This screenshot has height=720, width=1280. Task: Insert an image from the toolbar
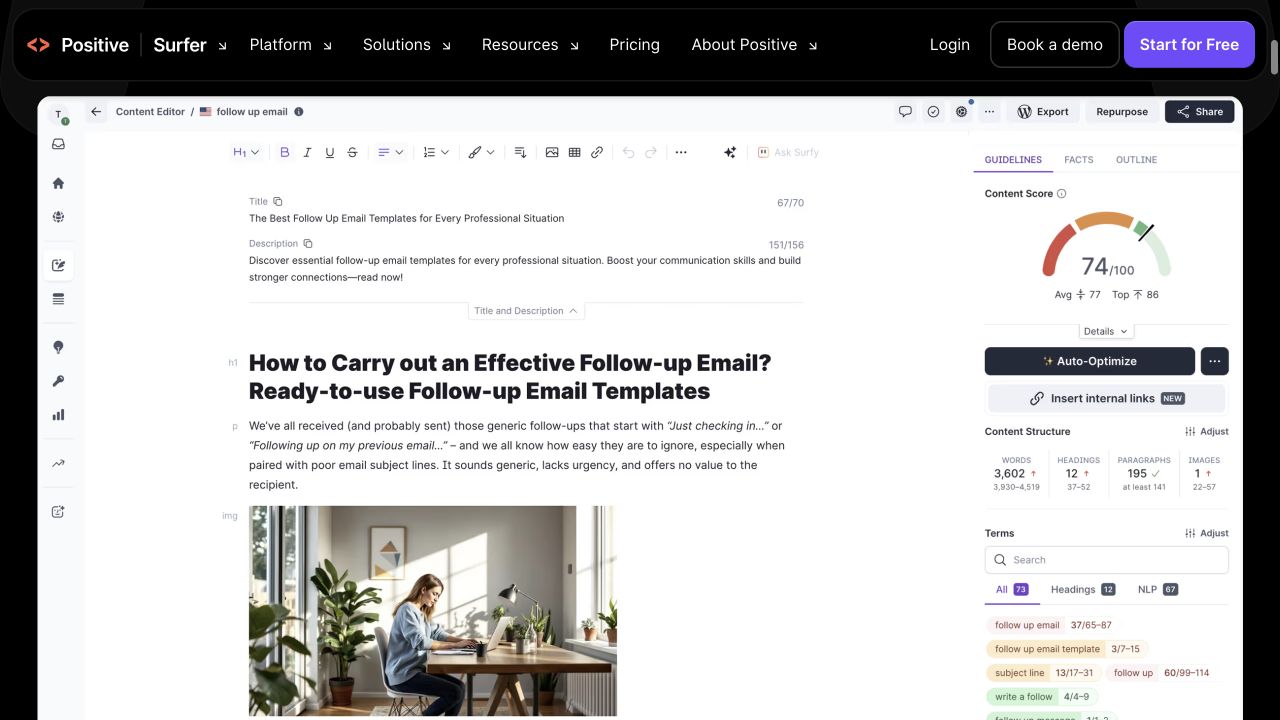pos(552,152)
